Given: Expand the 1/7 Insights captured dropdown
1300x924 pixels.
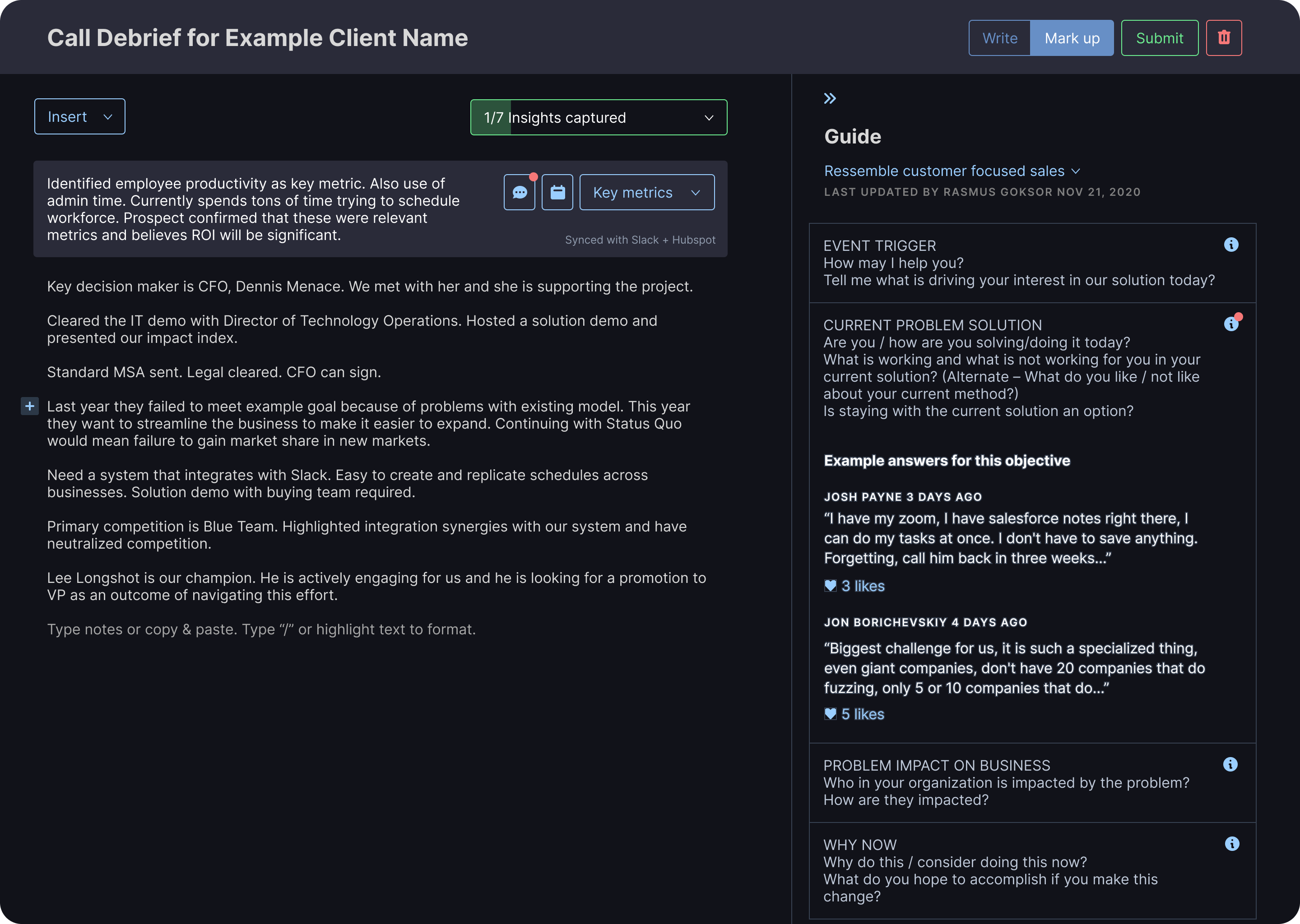Looking at the screenshot, I should (598, 116).
